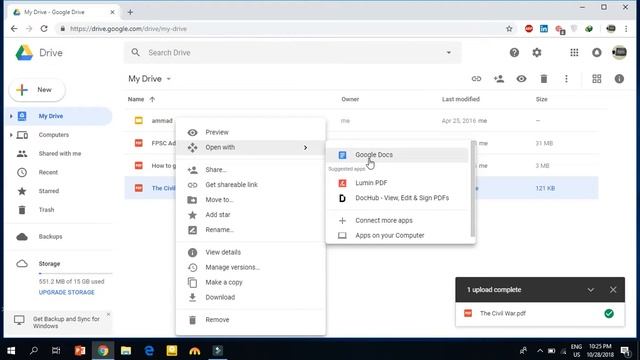Click the preview eye toolbar icon

click(521, 79)
